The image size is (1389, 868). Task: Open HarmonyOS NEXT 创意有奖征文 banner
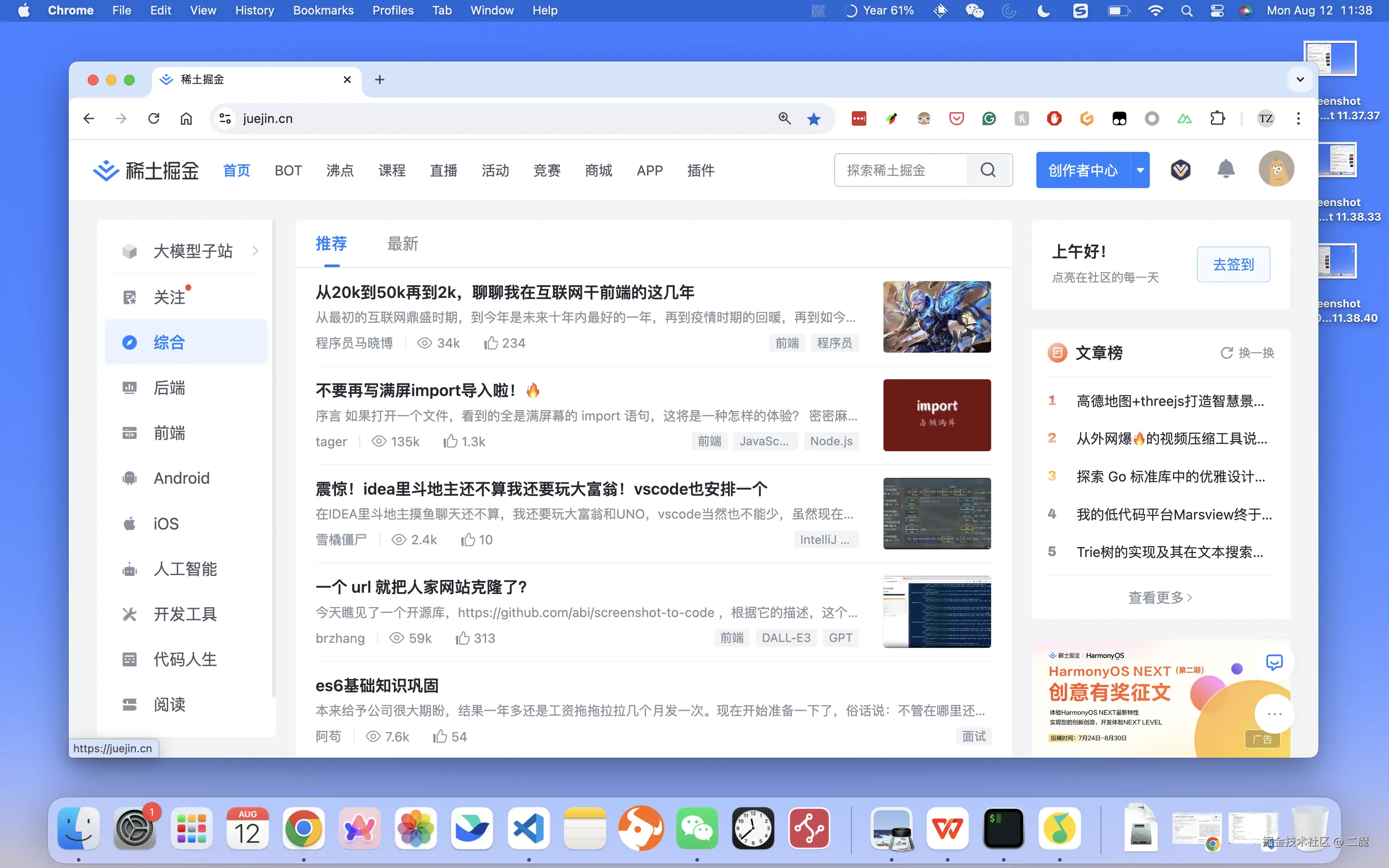point(1161,698)
